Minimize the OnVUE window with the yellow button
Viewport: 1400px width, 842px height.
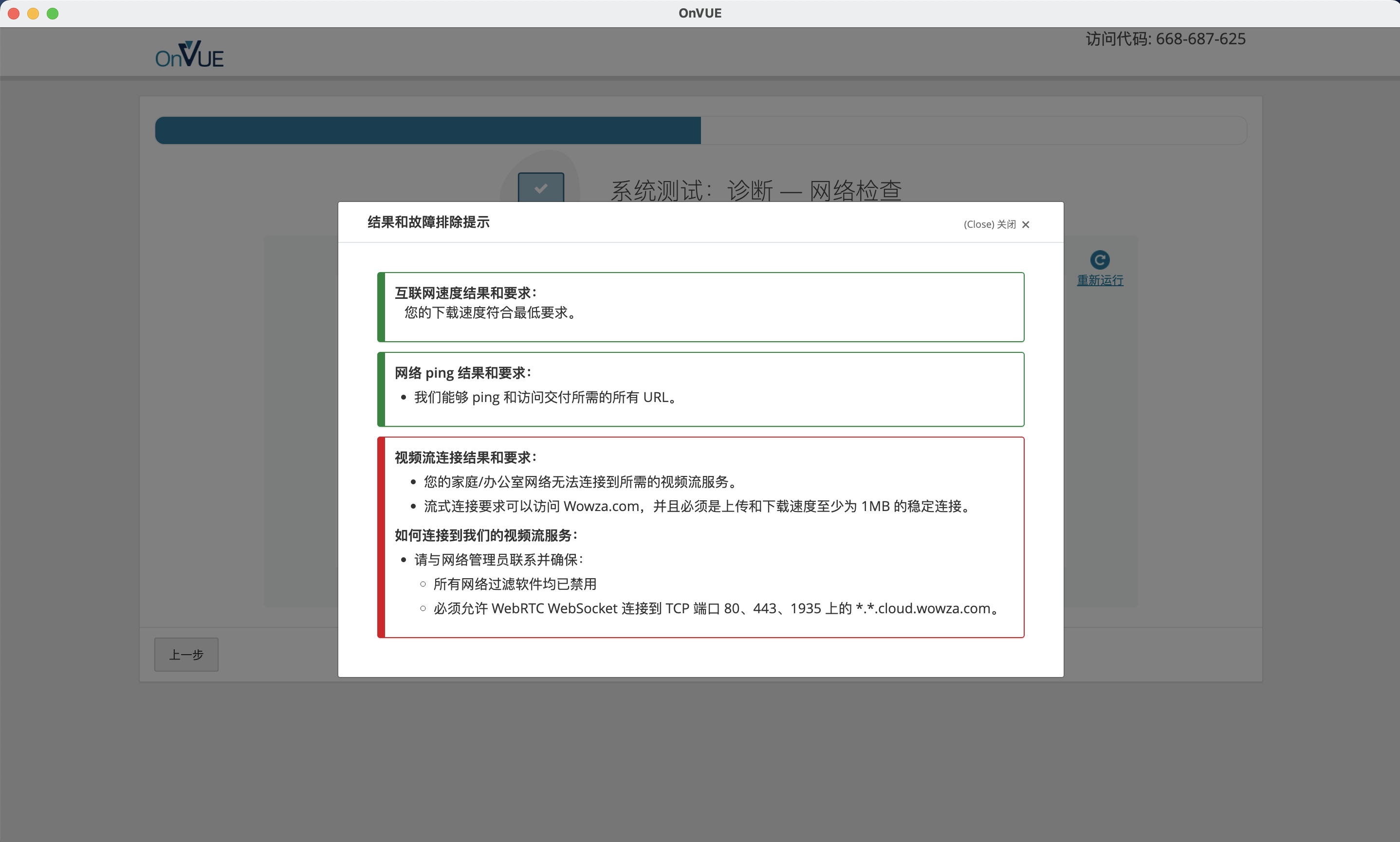34,14
